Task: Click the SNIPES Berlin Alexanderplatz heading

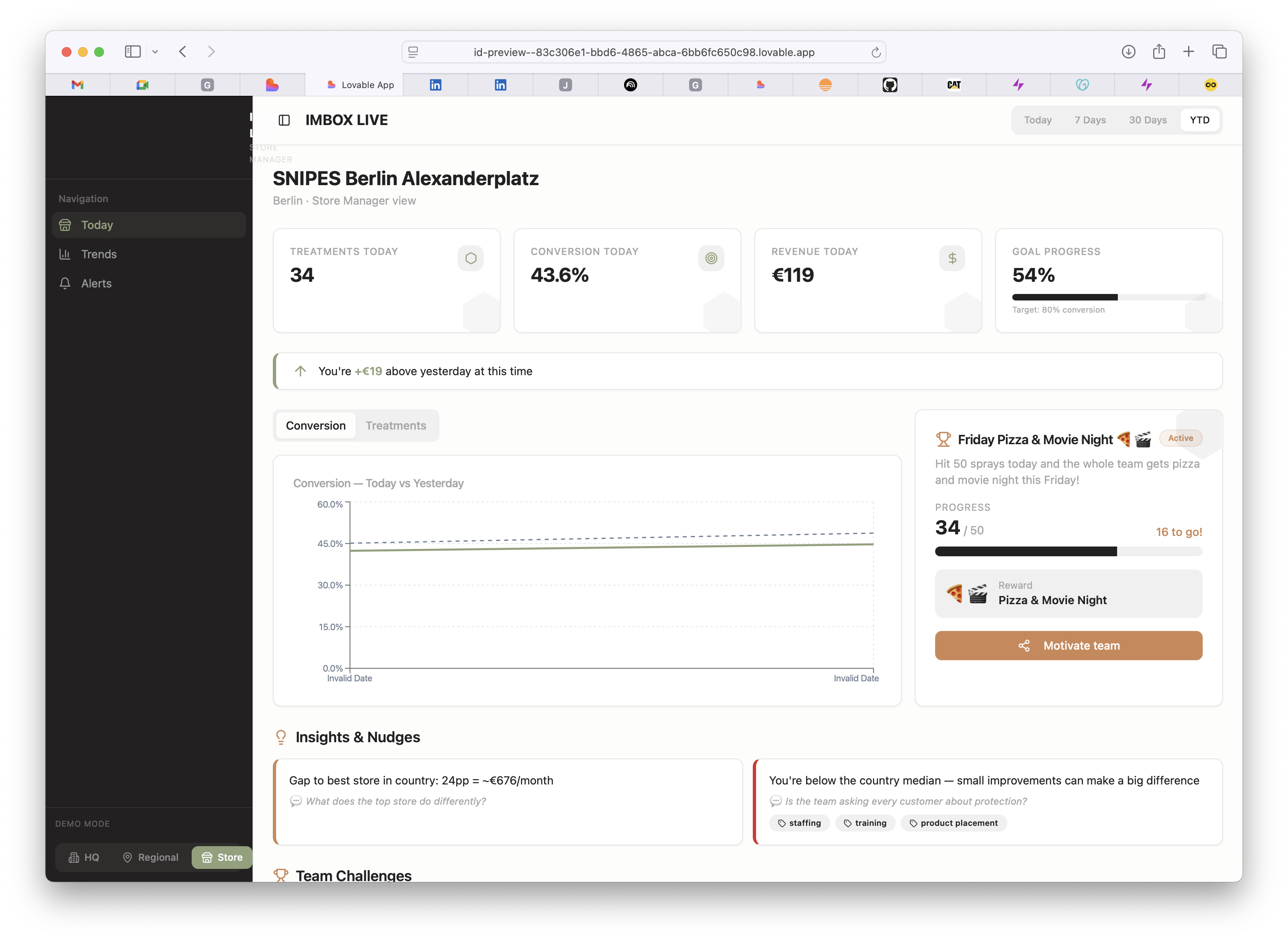Action: pyautogui.click(x=405, y=179)
